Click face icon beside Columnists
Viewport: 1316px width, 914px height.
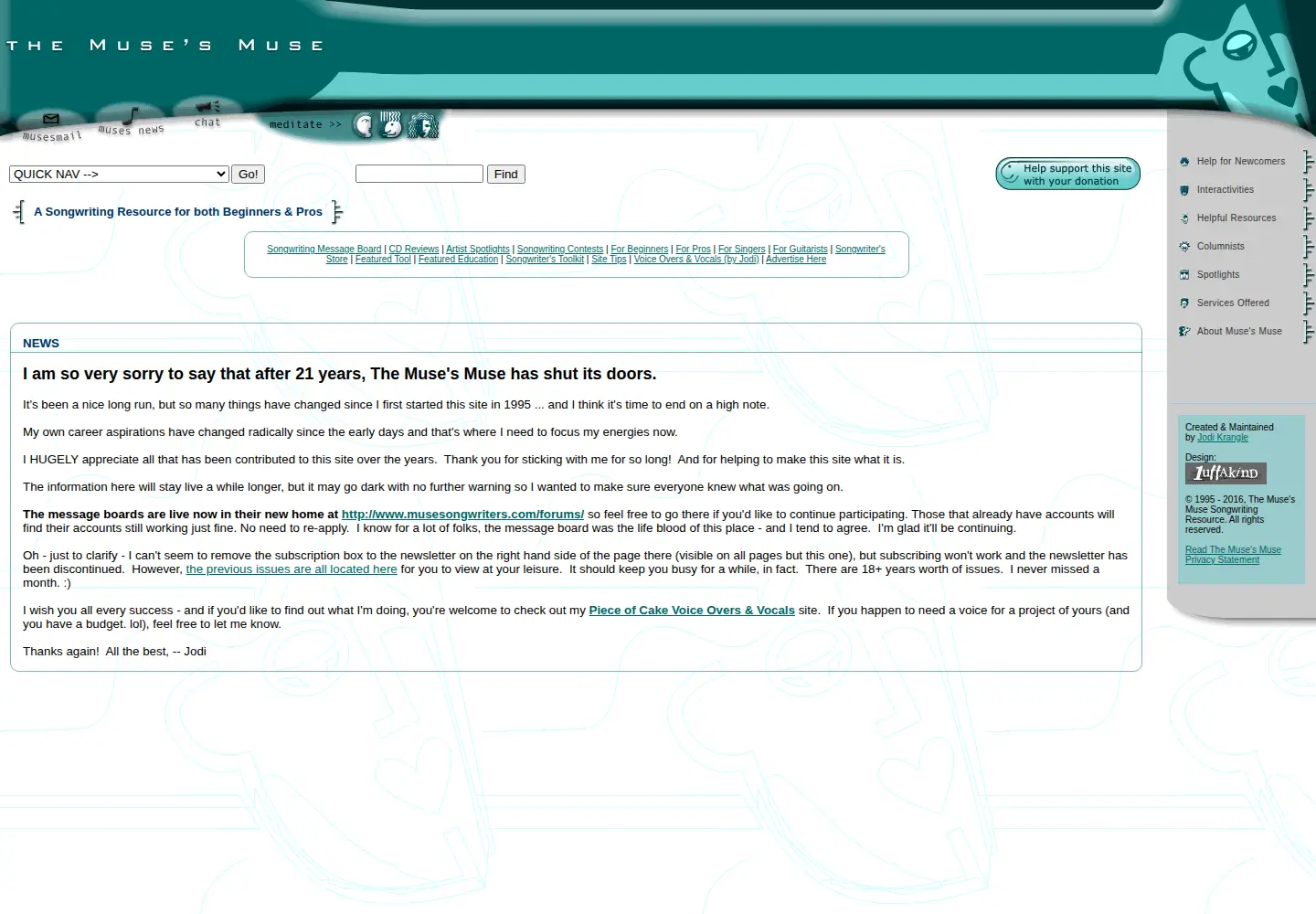point(1184,247)
